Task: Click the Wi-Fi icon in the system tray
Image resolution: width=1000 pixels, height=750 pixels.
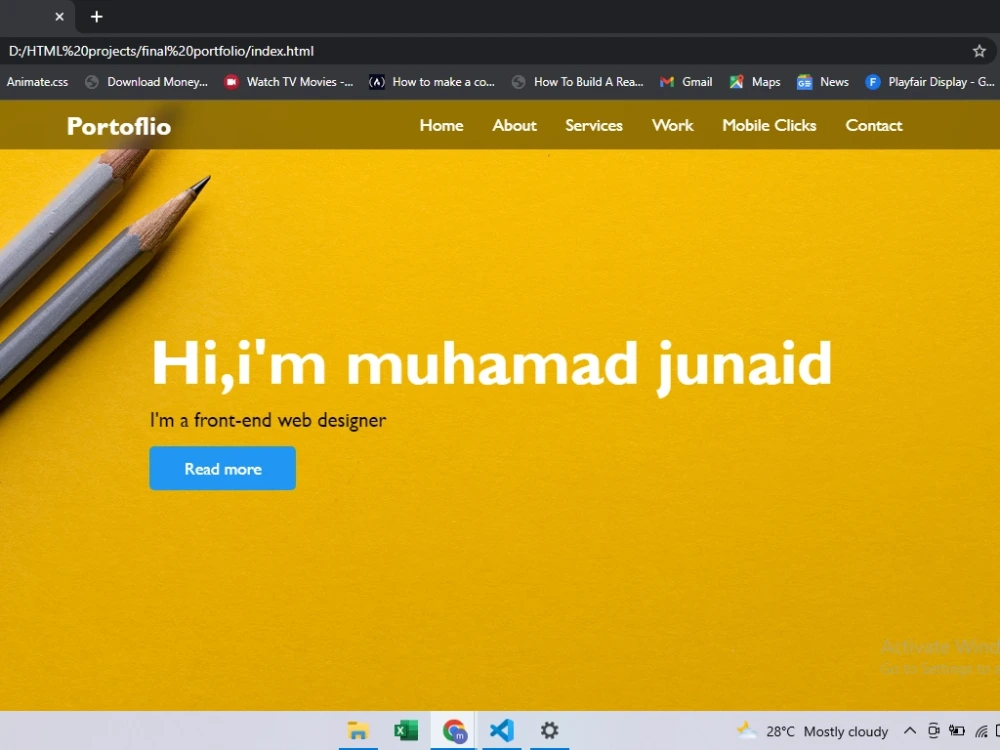Action: tap(981, 731)
